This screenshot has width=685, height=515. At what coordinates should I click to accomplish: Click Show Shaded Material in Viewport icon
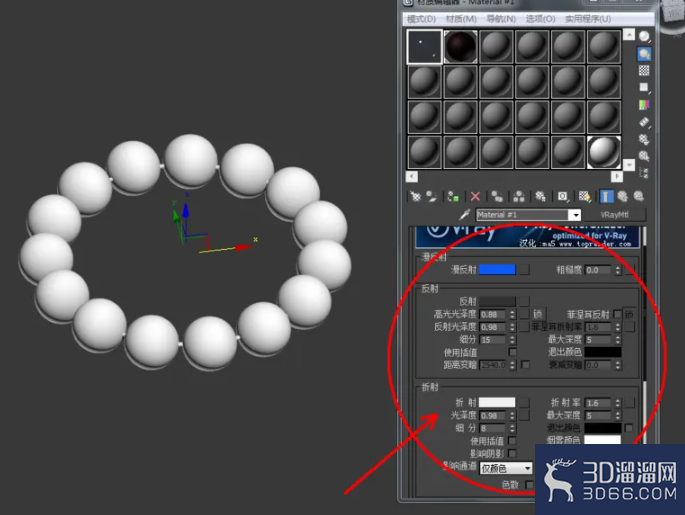click(585, 197)
